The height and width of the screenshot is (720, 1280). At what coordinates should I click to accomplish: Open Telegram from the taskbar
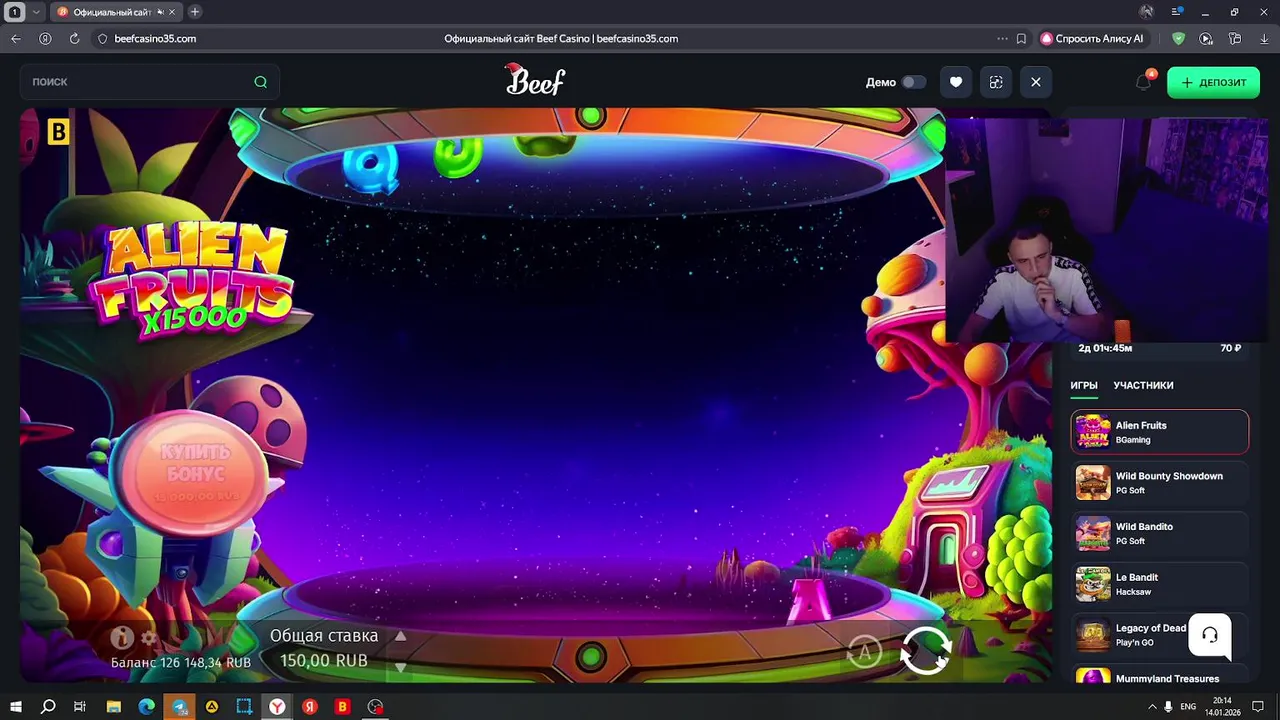179,707
